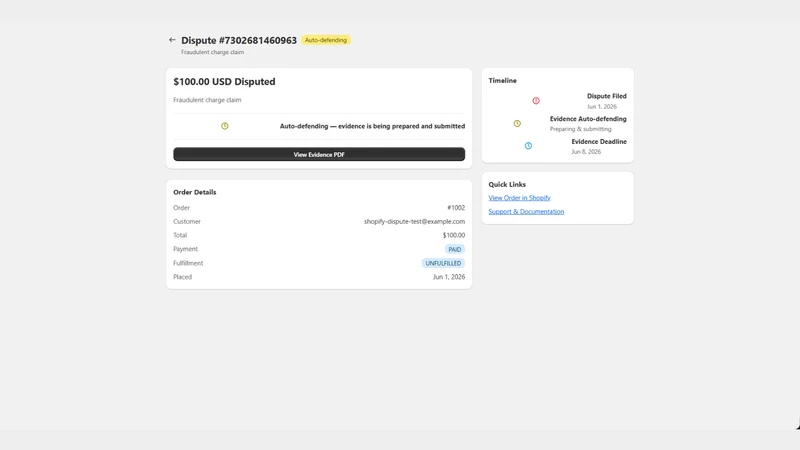This screenshot has height=450, width=800.
Task: Click the Auto-defending evidence being prepared message
Action: click(x=372, y=126)
